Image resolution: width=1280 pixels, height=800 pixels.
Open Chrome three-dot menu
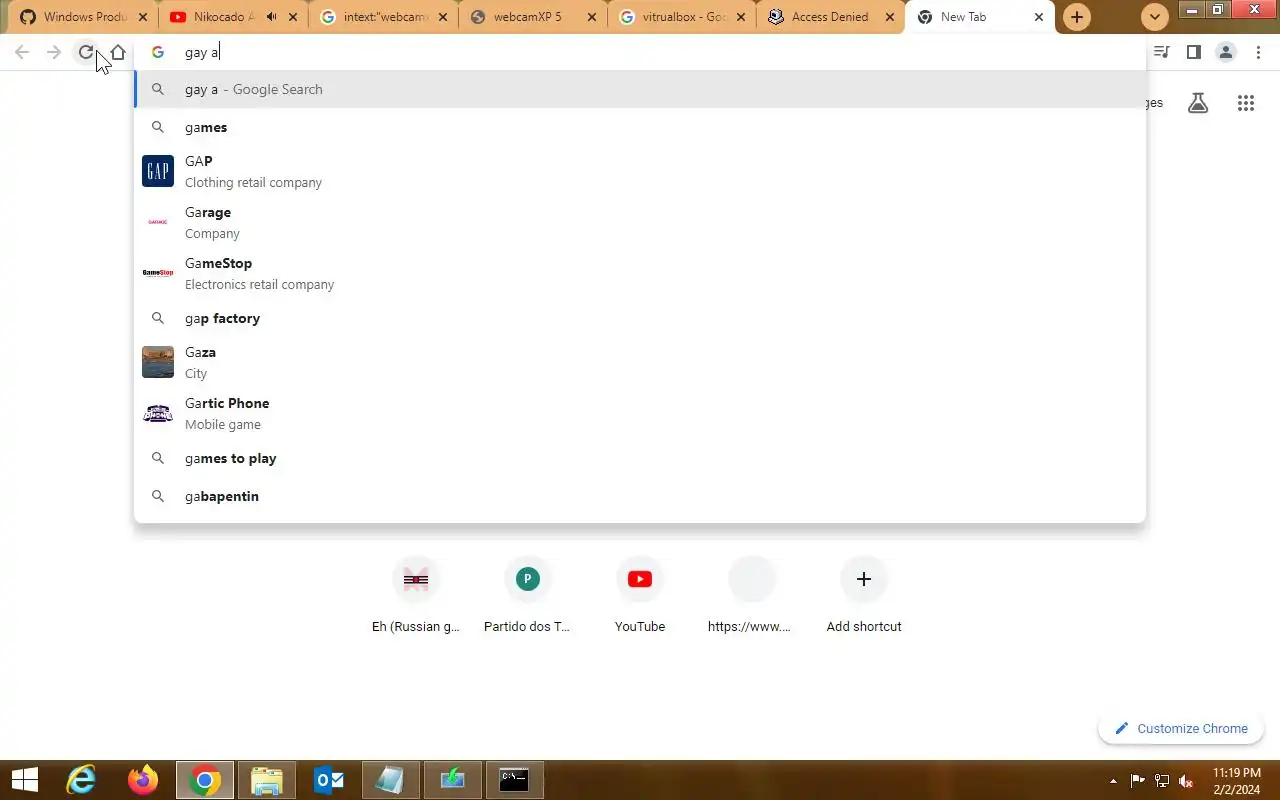[x=1258, y=52]
